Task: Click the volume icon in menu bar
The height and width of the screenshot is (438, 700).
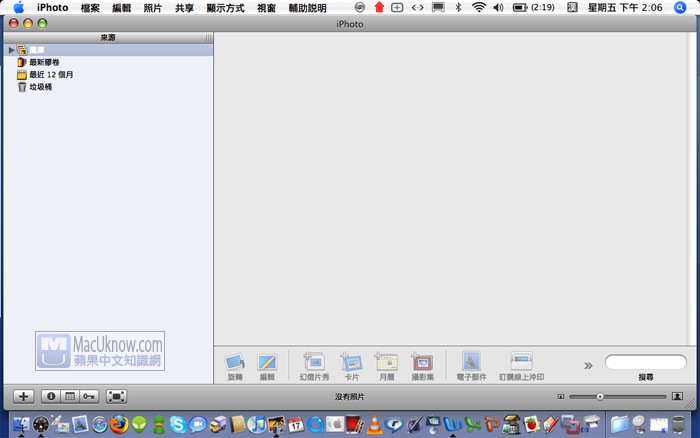Action: tap(498, 7)
